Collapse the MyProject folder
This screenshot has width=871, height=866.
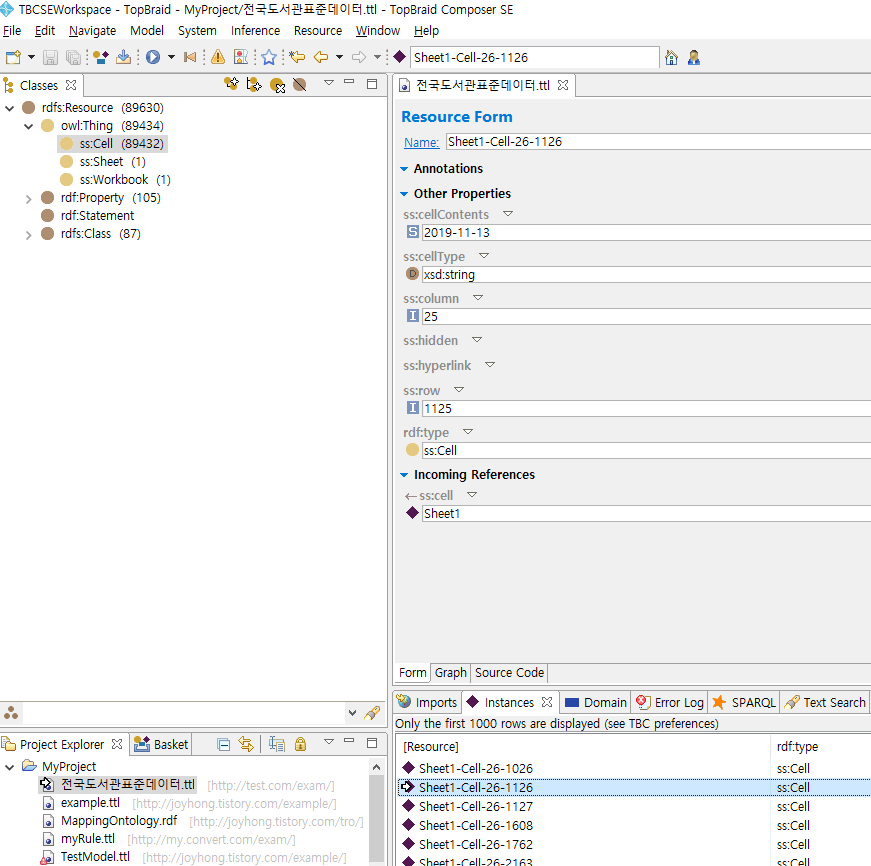click(x=9, y=767)
